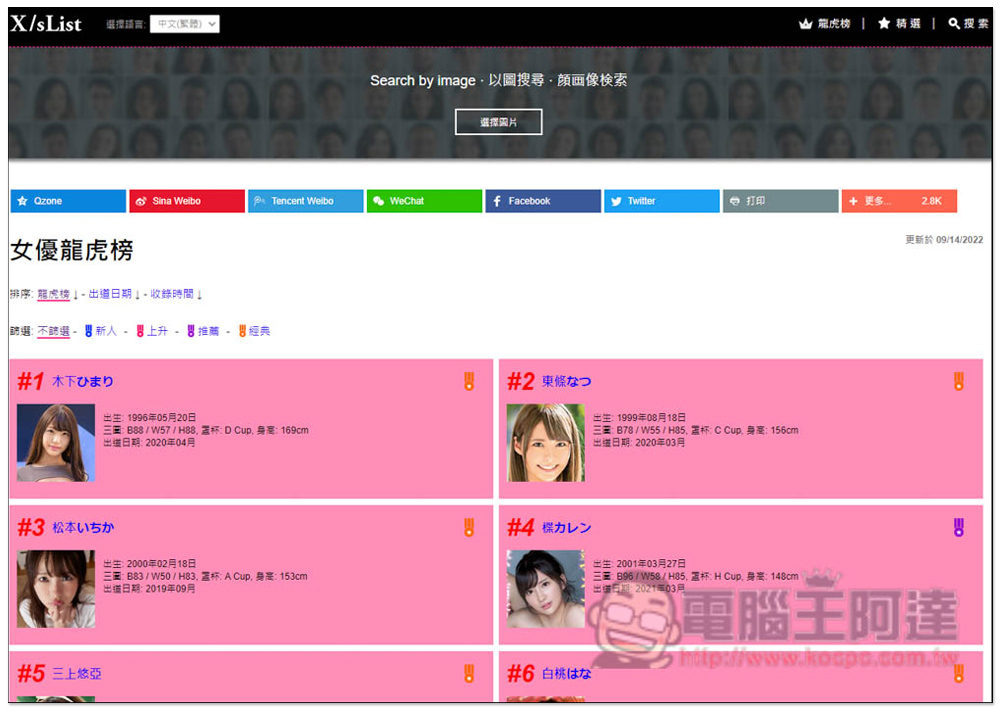Open the #6 白桃はな profile link

[x=566, y=673]
